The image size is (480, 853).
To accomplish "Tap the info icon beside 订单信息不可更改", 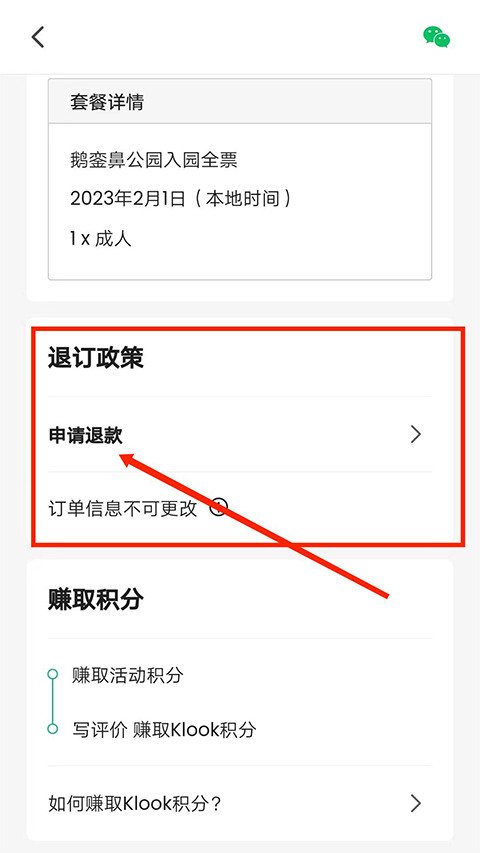I will [x=218, y=508].
